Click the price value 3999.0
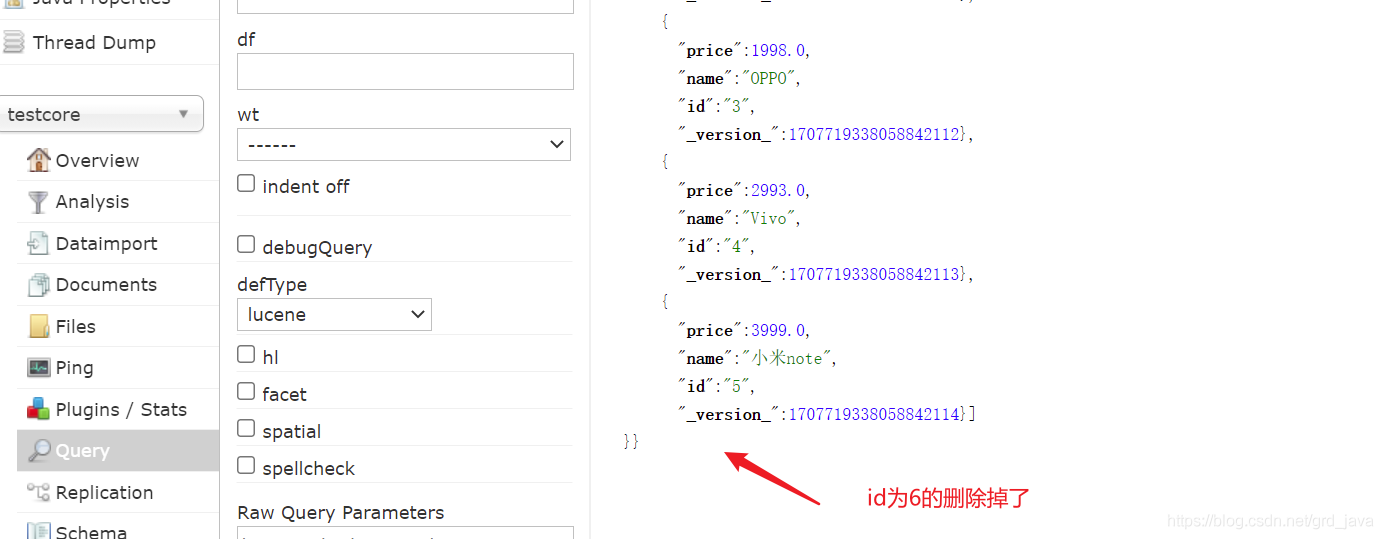Viewport: 1383px width, 539px height. [x=779, y=330]
